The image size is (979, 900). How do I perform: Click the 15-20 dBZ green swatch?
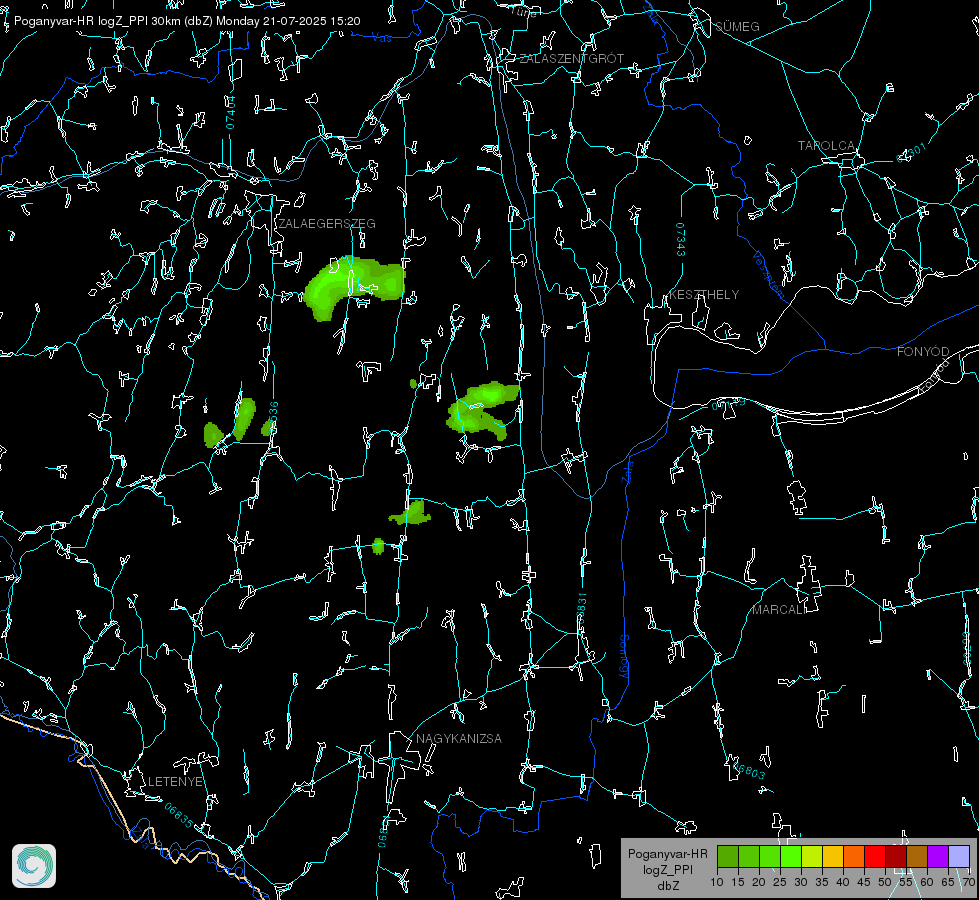(749, 856)
